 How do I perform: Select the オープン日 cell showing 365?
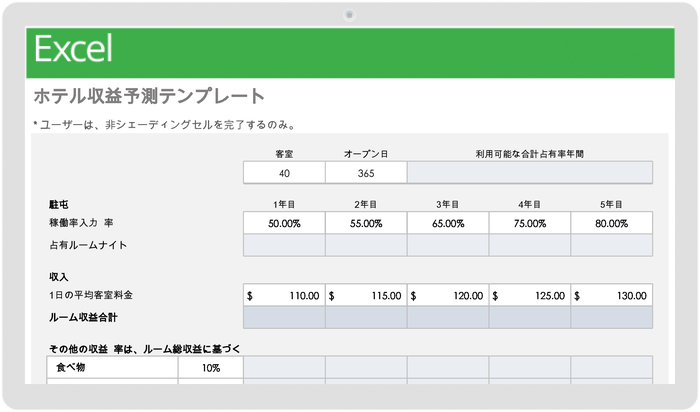[x=366, y=173]
